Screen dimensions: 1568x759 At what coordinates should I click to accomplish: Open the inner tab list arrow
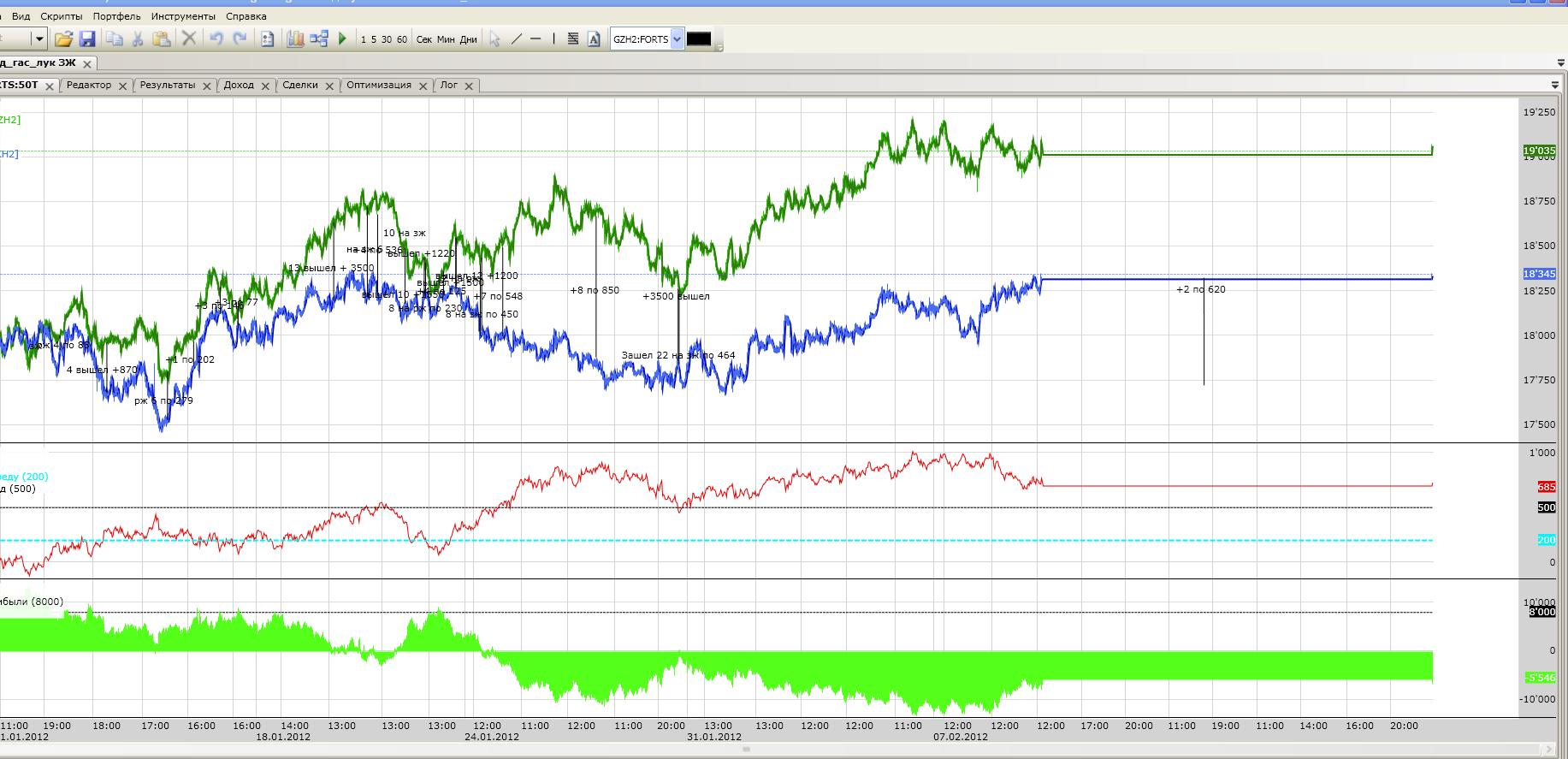coord(1555,85)
